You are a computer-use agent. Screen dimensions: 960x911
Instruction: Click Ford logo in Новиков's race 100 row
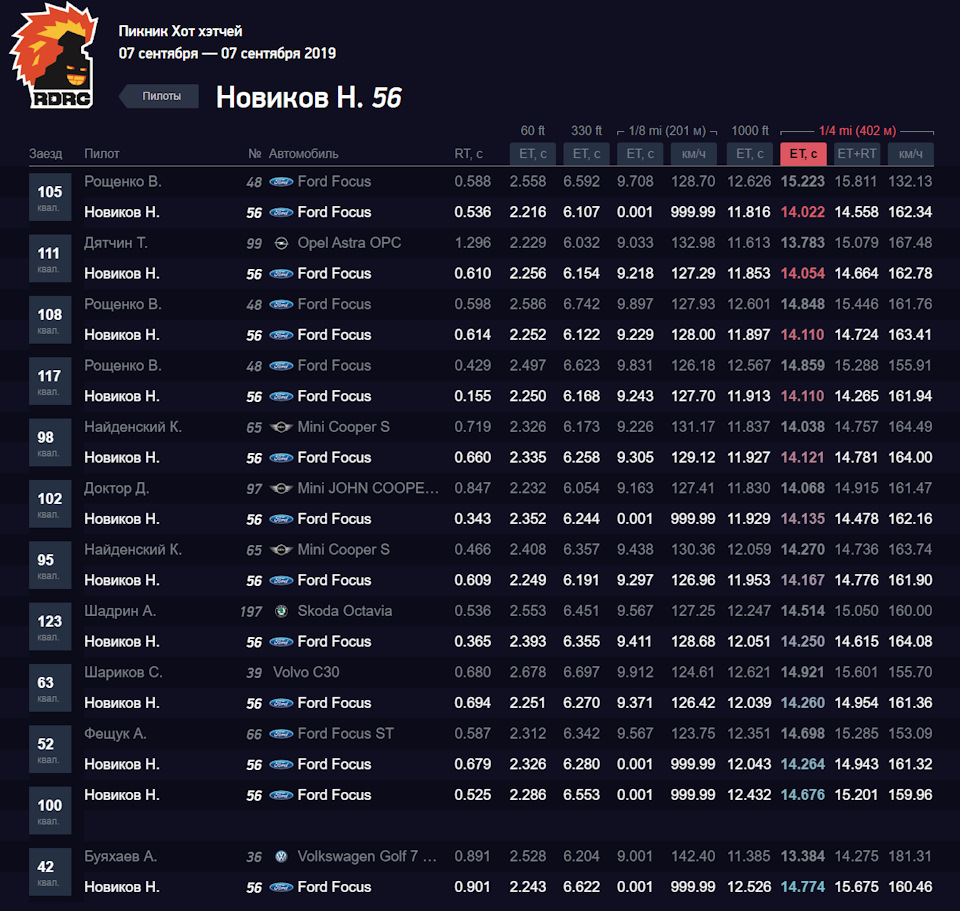281,795
